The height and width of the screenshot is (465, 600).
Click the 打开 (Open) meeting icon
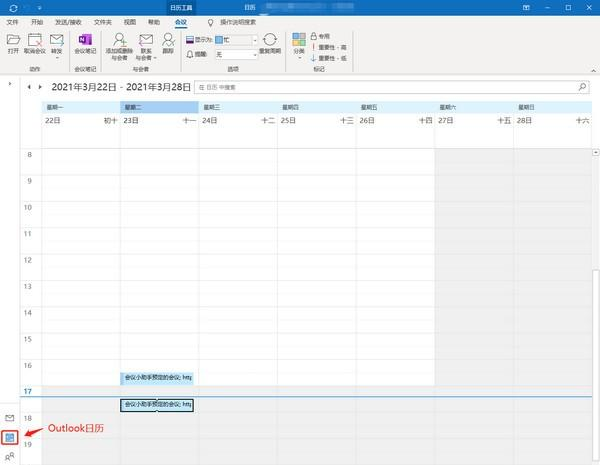tap(13, 41)
